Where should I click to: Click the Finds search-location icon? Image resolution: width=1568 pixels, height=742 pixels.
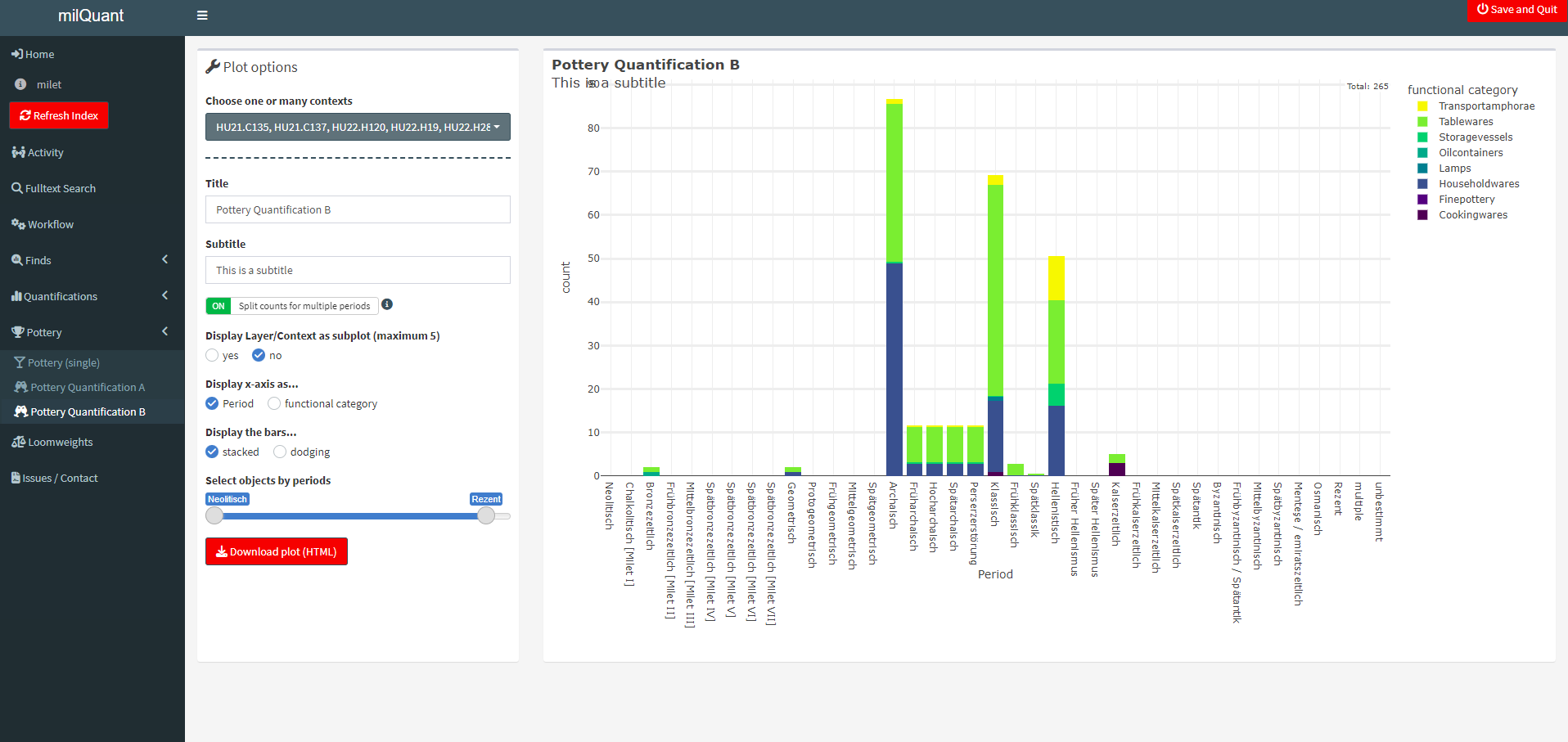click(x=16, y=260)
